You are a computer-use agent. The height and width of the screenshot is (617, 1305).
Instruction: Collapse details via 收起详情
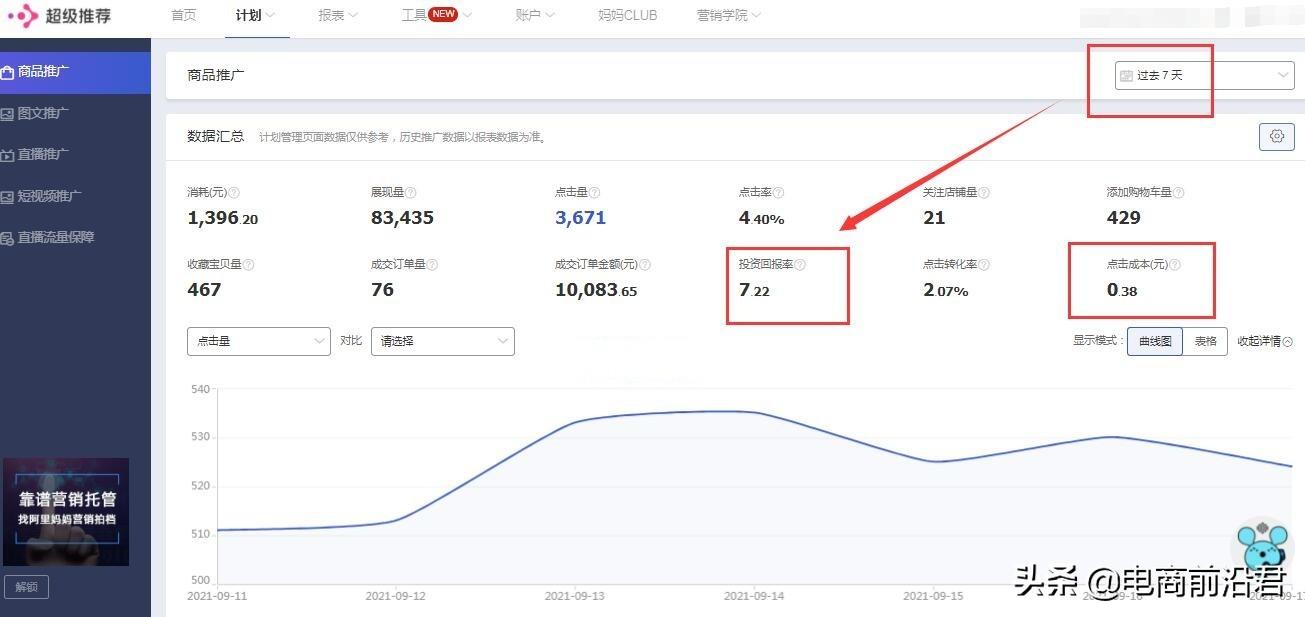pyautogui.click(x=1265, y=341)
